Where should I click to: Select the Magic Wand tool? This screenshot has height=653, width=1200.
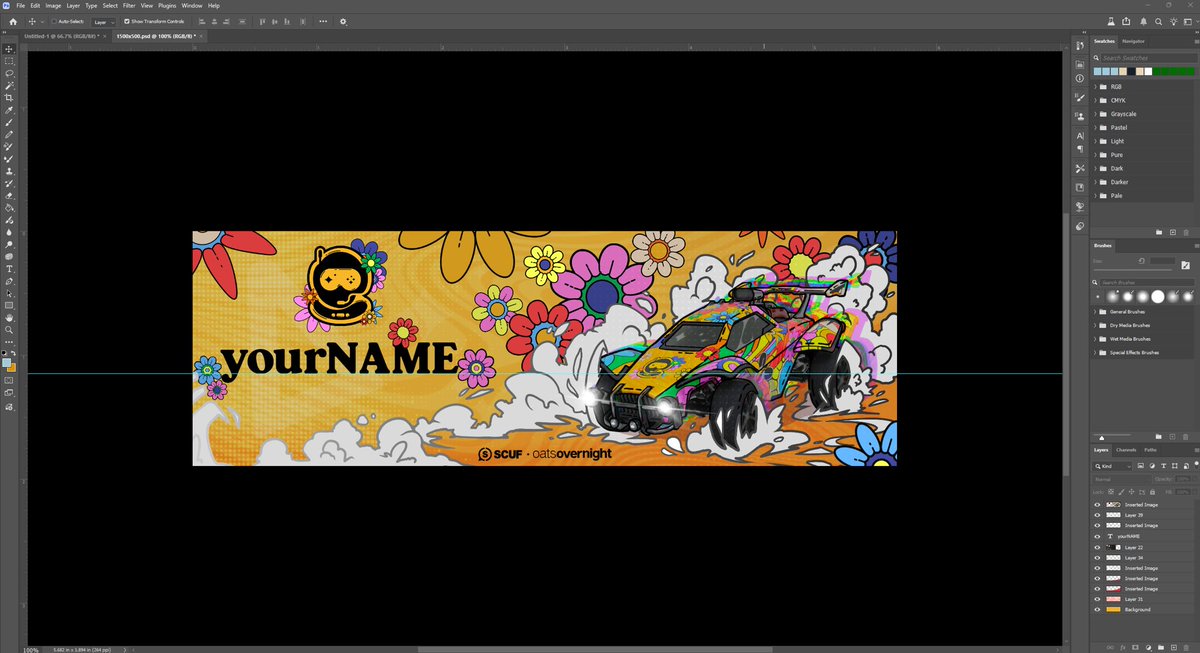pyautogui.click(x=9, y=86)
